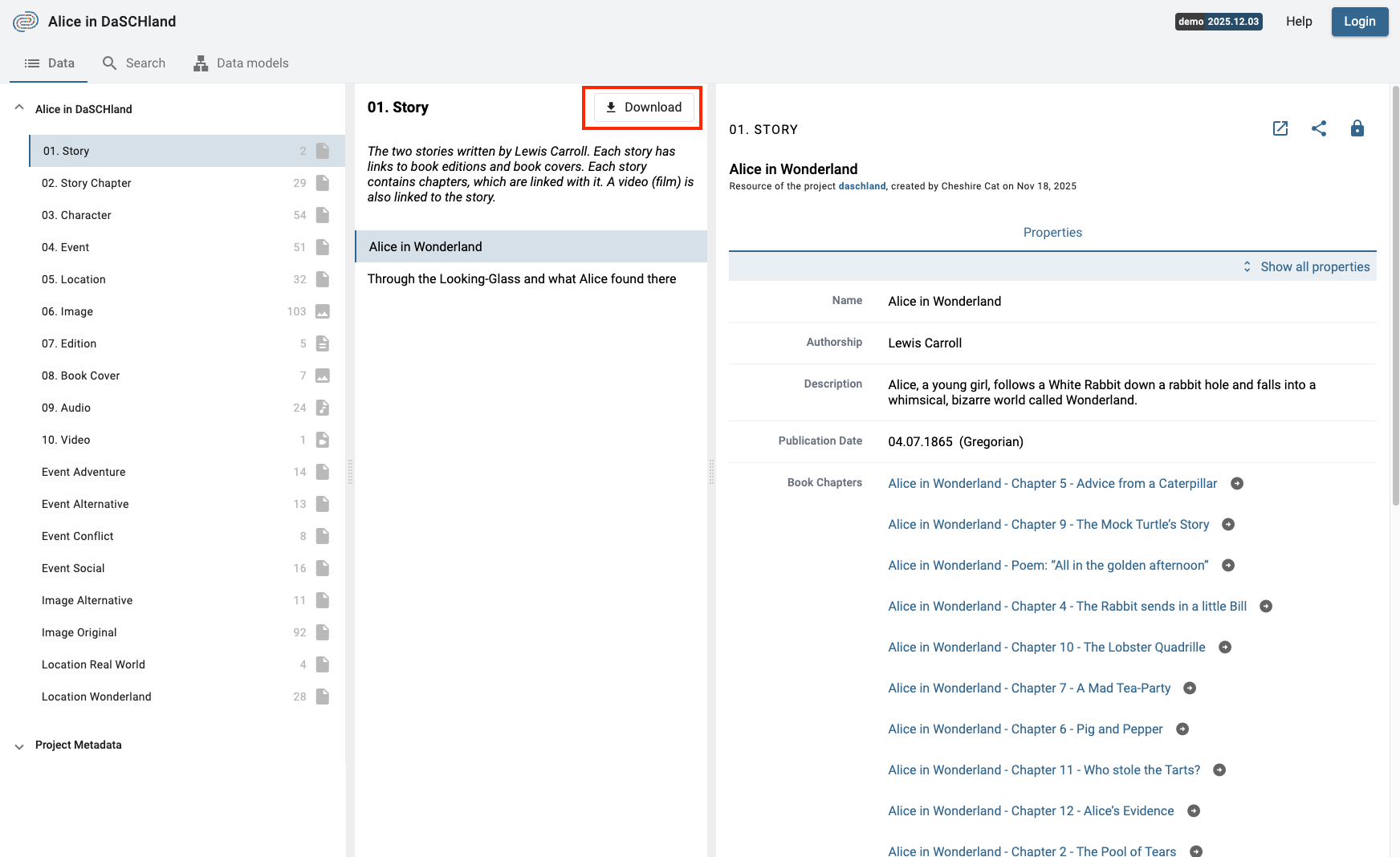This screenshot has width=1400, height=857.
Task: Click the magnifier icon on the Search tab
Action: [x=108, y=63]
